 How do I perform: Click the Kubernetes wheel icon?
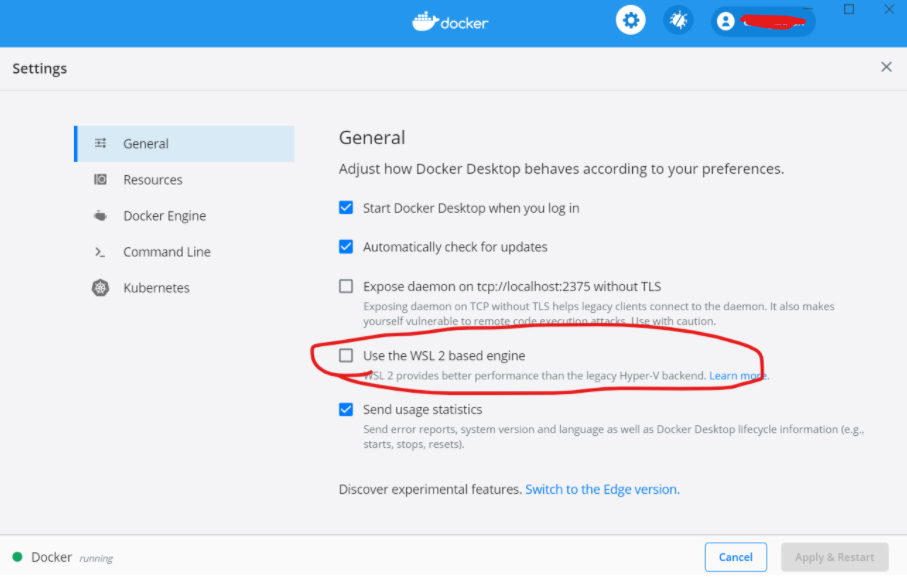pos(101,288)
